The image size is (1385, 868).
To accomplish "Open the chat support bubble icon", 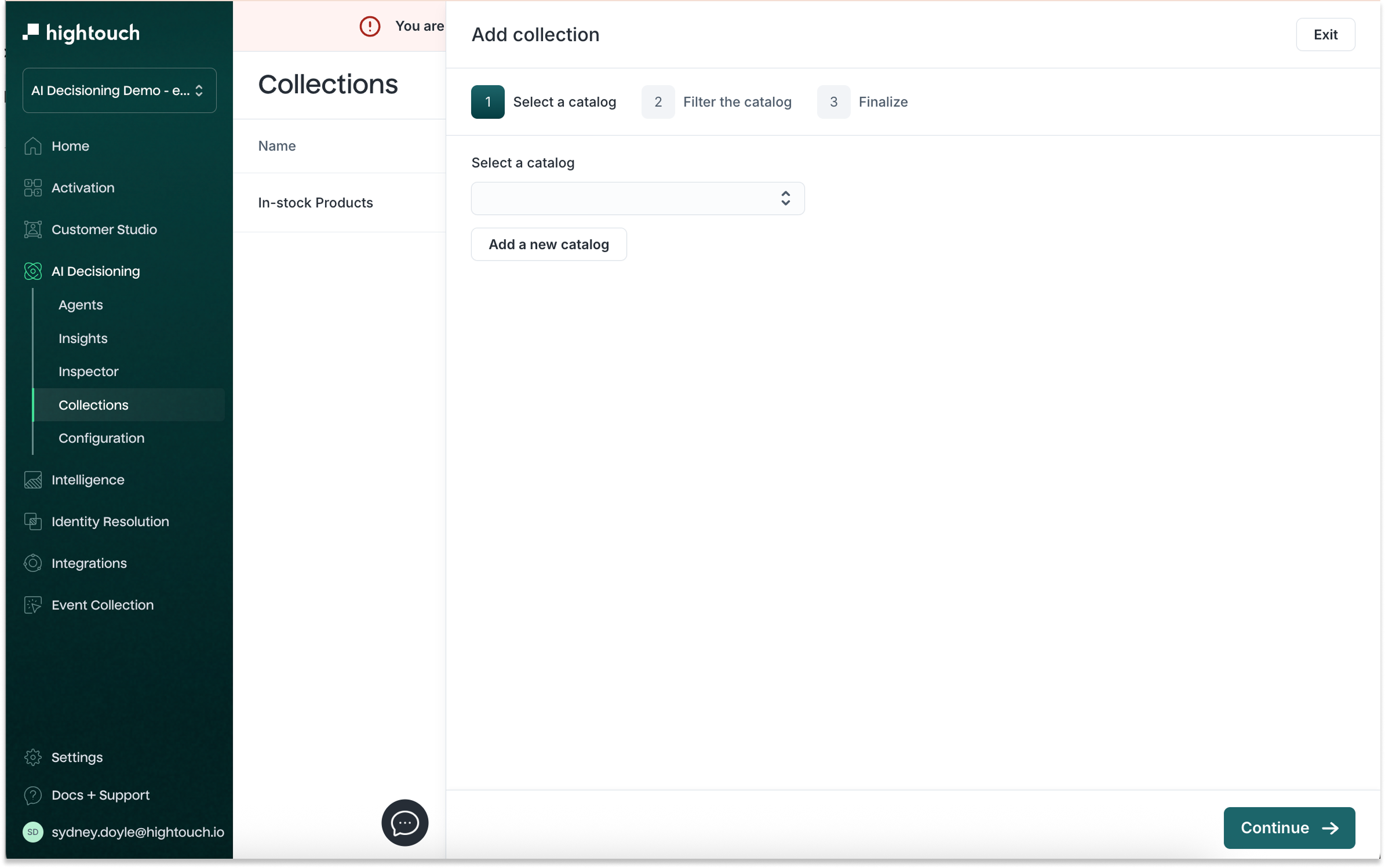I will [404, 822].
